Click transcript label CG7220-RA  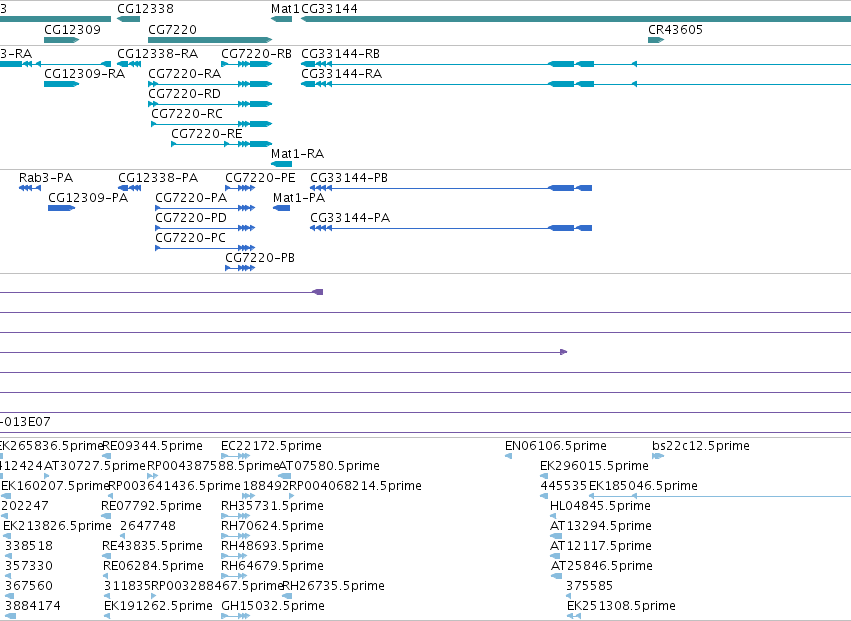[x=185, y=73]
